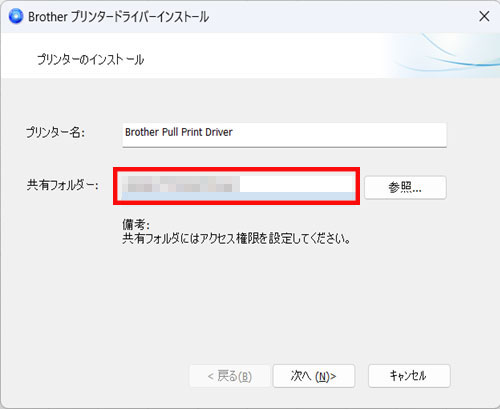This screenshot has width=500, height=410.
Task: Click the 共有フォルダー path input field
Action: [238, 186]
